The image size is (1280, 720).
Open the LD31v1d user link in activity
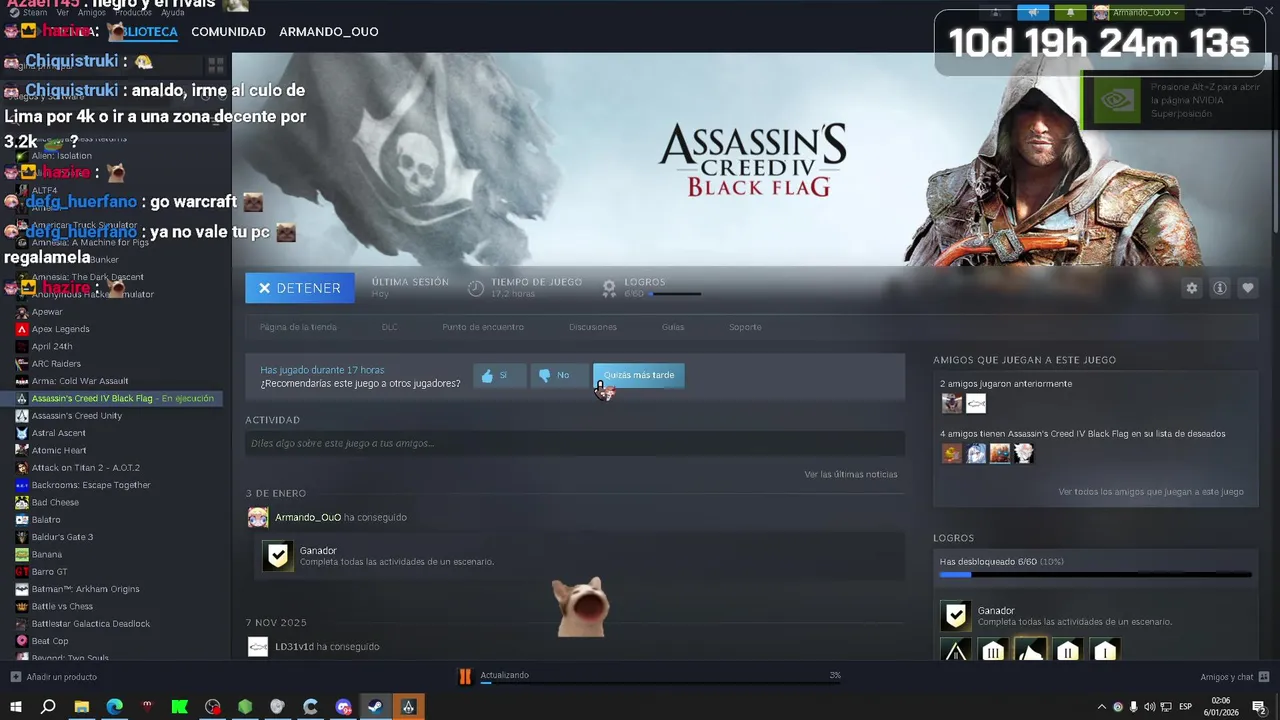click(x=293, y=647)
